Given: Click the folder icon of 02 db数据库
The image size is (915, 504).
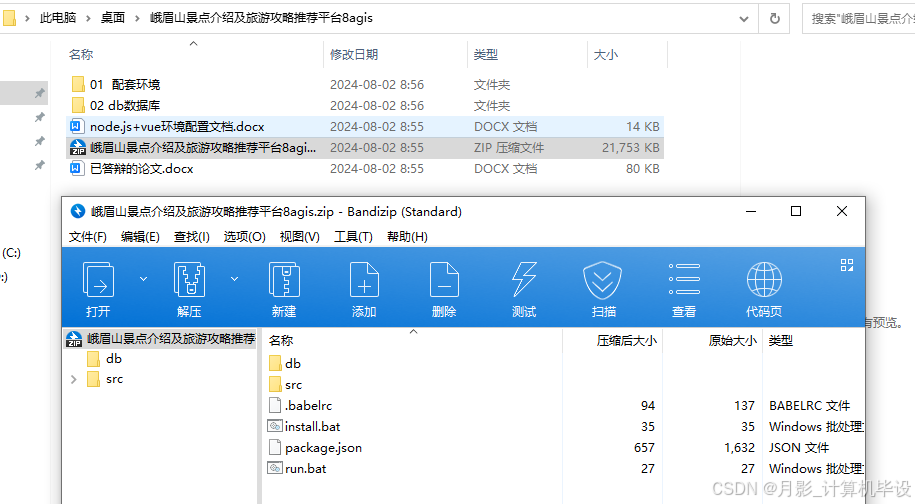Looking at the screenshot, I should click(78, 105).
